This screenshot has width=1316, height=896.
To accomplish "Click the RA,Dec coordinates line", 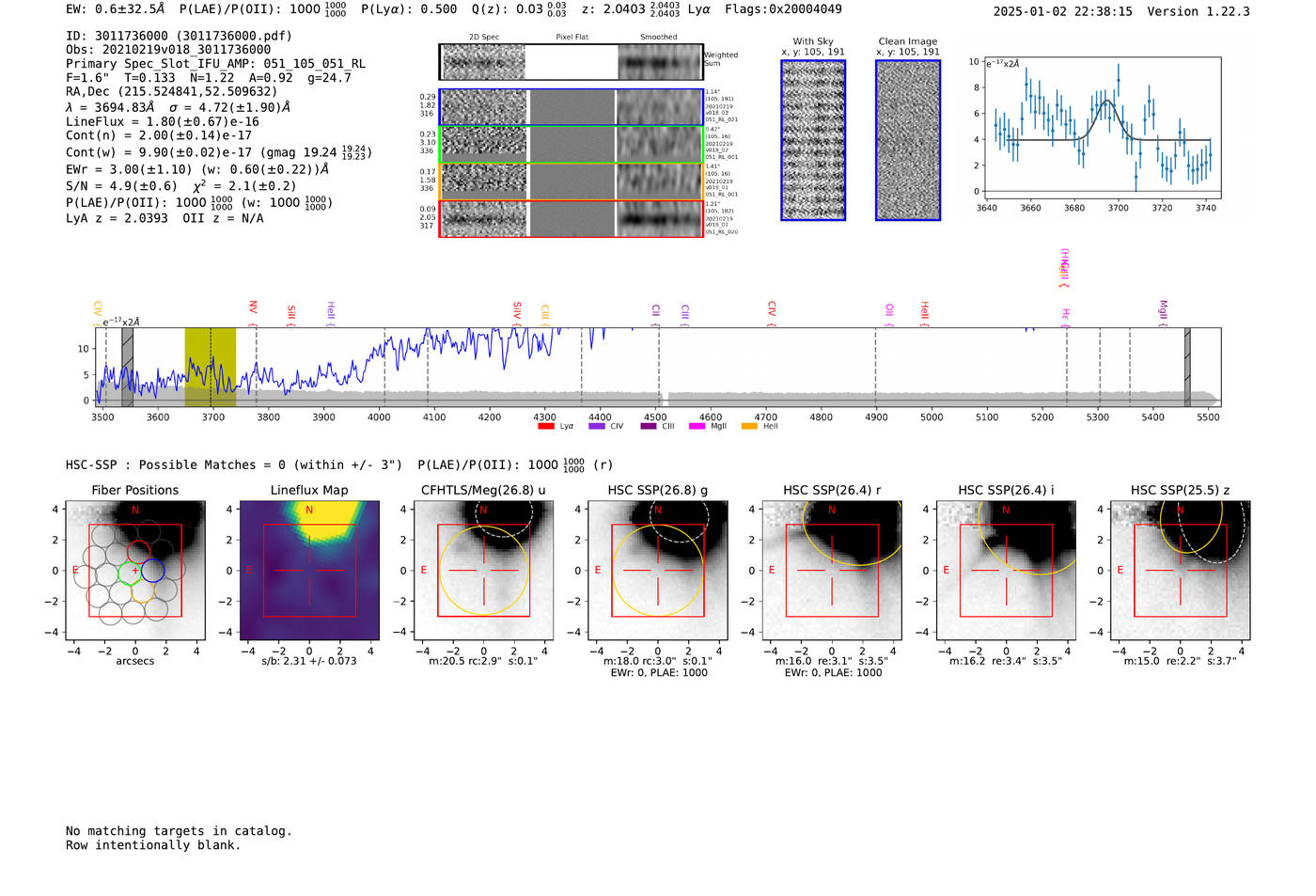I will pos(172,92).
